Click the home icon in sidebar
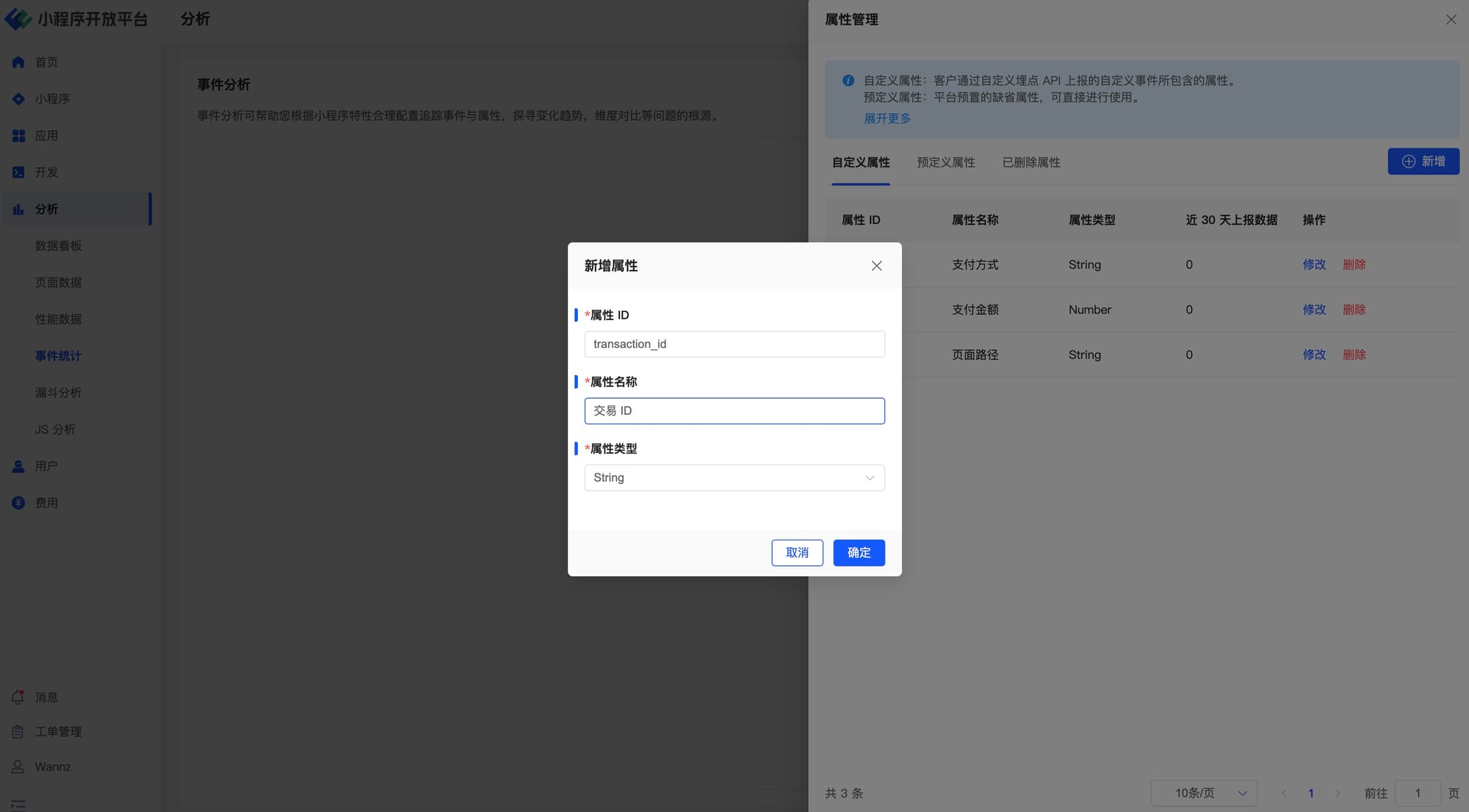The image size is (1469, 812). click(18, 62)
